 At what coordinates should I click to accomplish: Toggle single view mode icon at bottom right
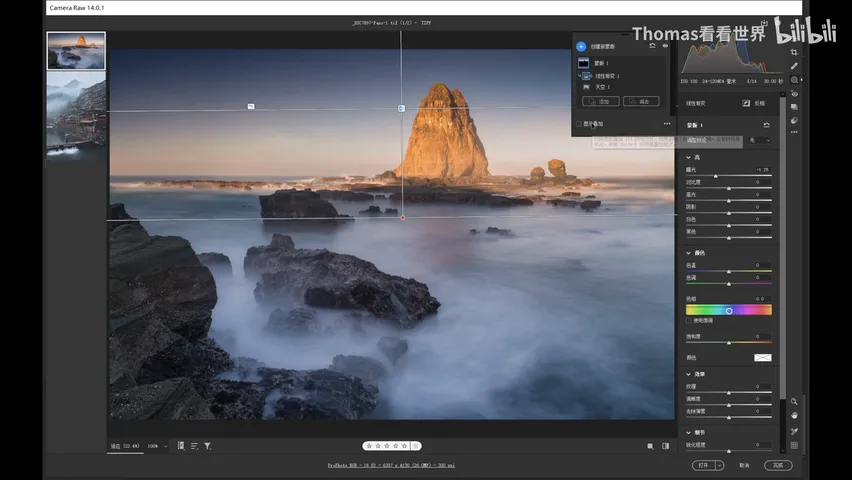[x=650, y=446]
